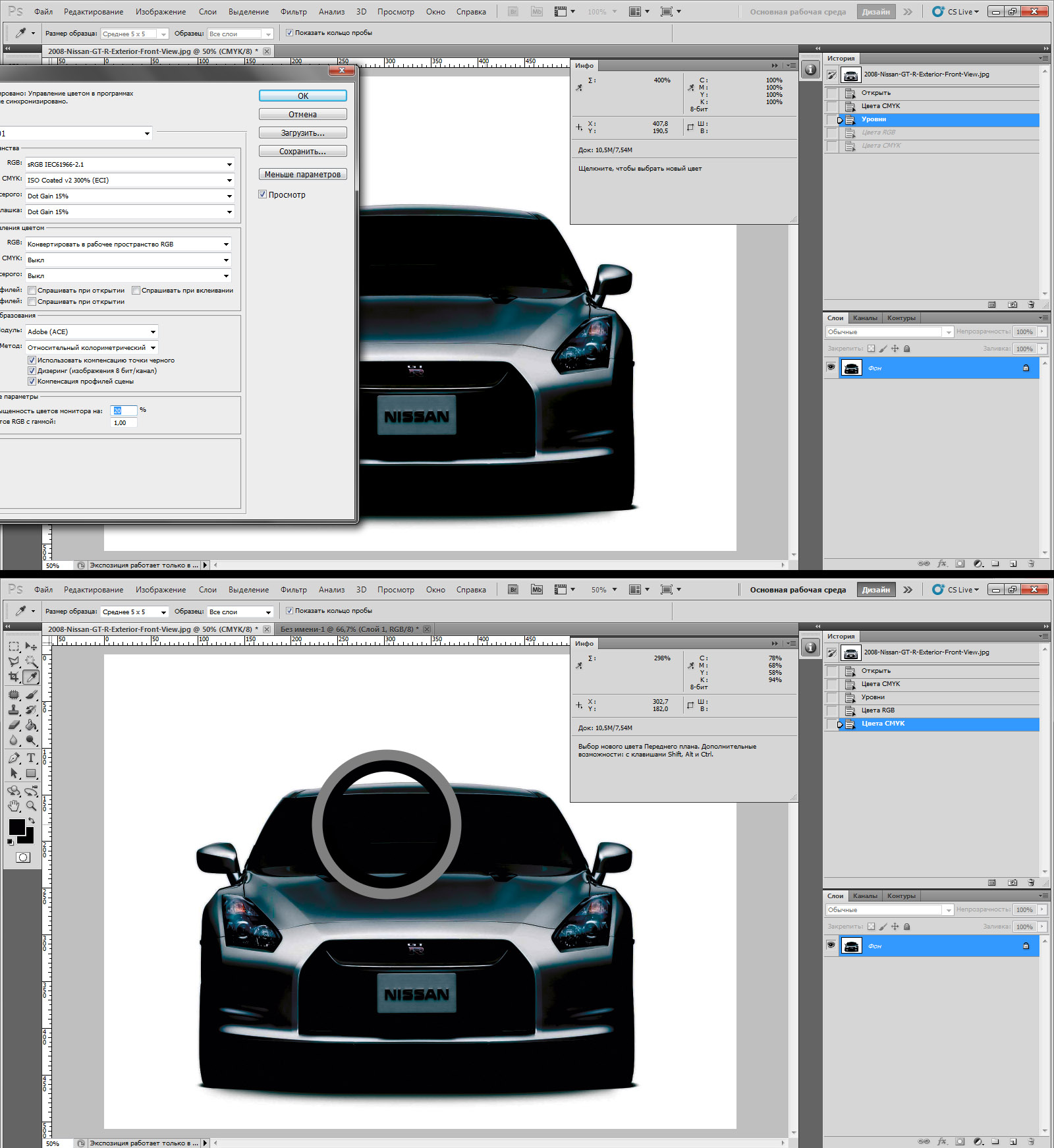
Task: Open Относительный колориметрический intent dropdown
Action: [92, 347]
